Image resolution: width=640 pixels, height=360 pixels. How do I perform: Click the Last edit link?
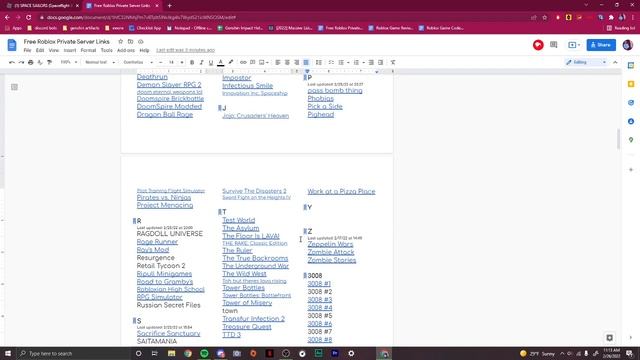tap(185, 50)
